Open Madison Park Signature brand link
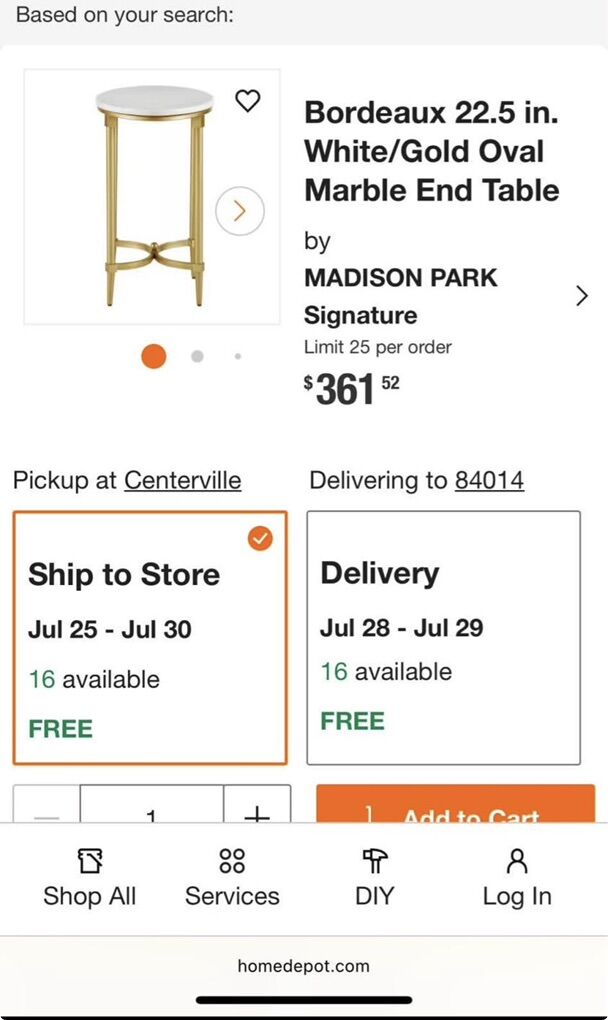608x1020 pixels. pyautogui.click(x=400, y=296)
